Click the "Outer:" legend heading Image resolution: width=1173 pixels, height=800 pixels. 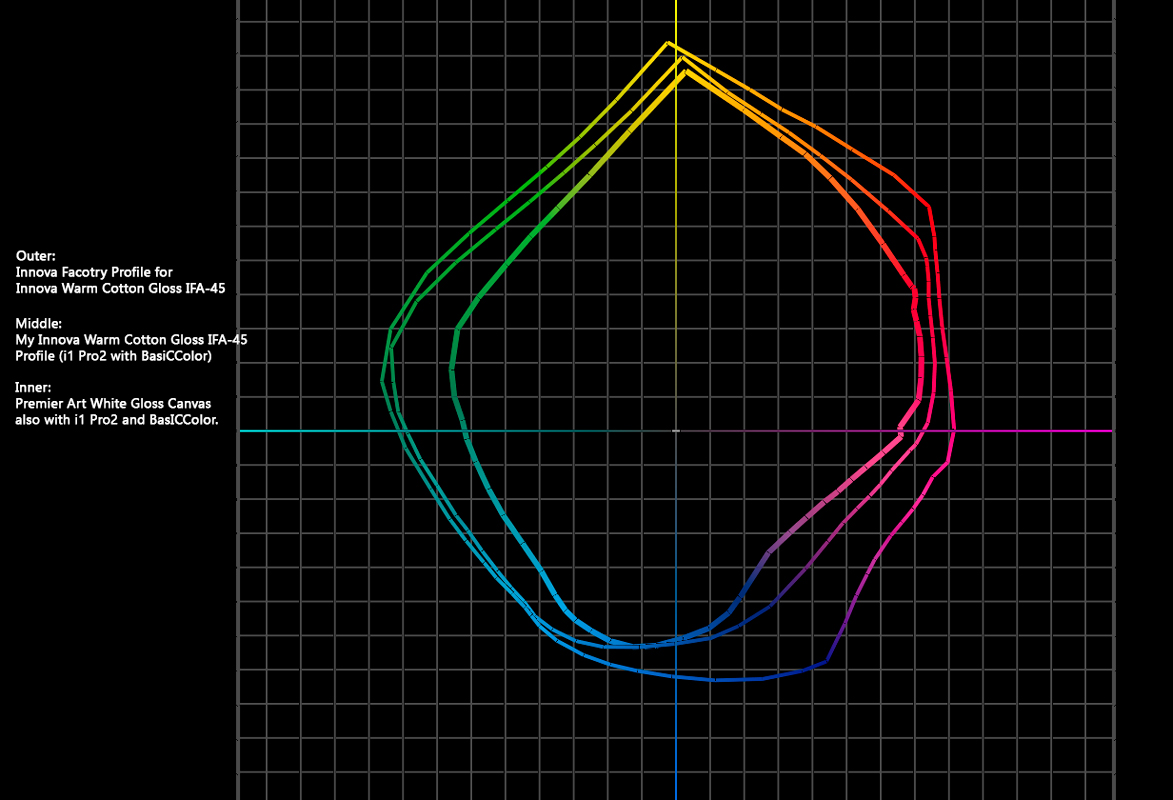click(36, 256)
